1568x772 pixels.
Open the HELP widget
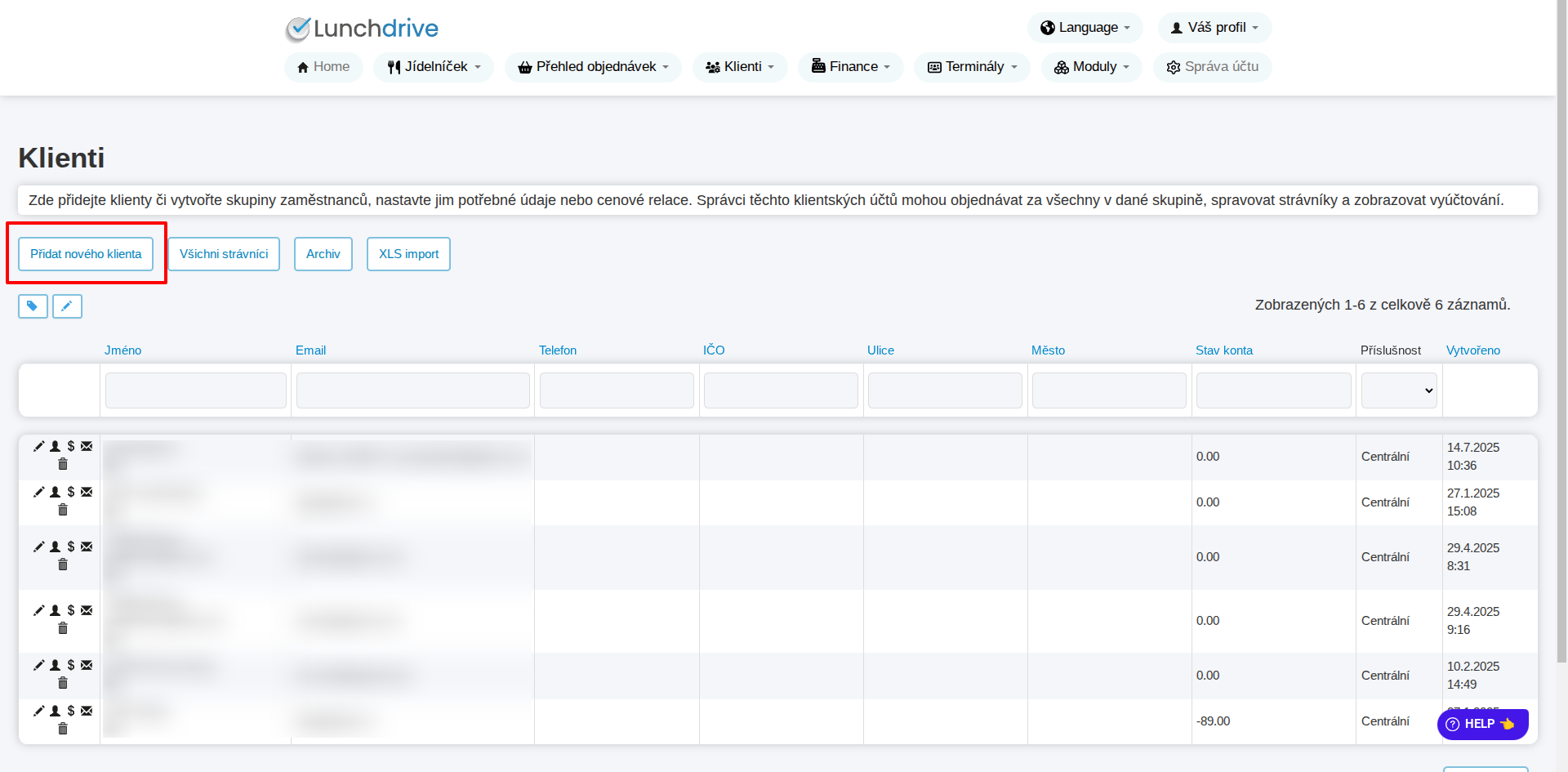click(1482, 724)
